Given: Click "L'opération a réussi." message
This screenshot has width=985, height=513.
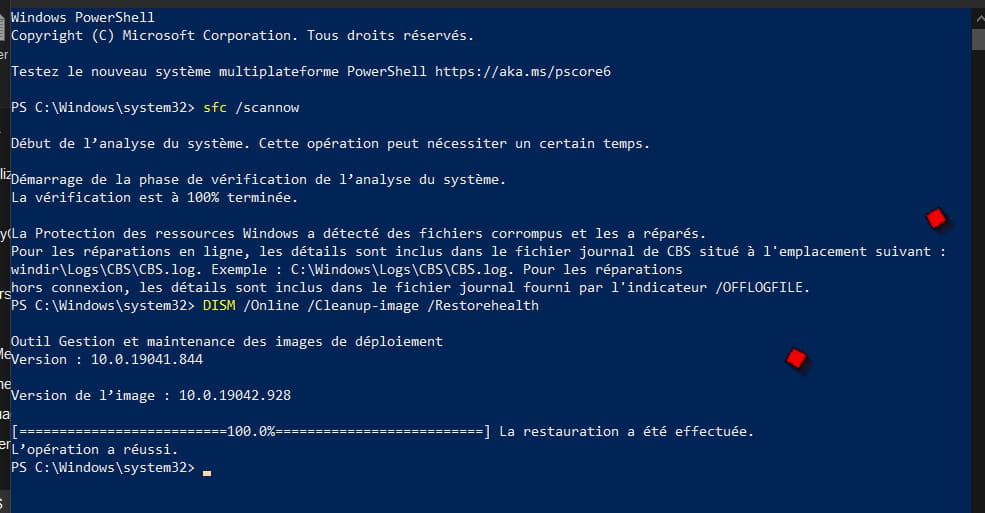Looking at the screenshot, I should (x=94, y=450).
